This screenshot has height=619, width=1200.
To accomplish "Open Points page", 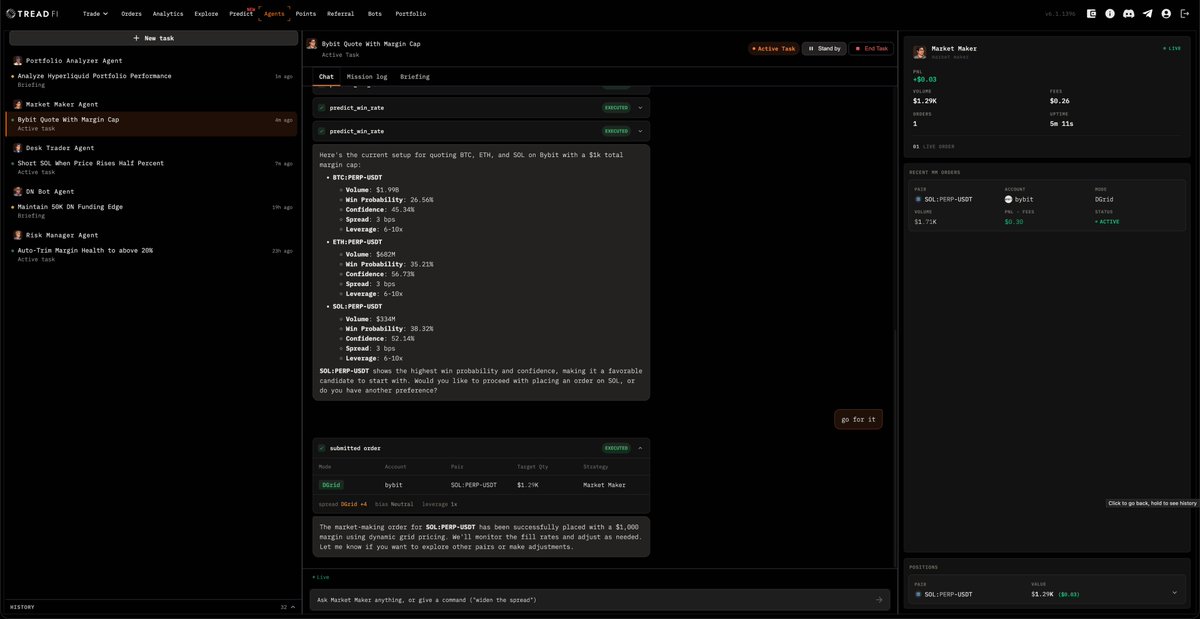I will 306,14.
